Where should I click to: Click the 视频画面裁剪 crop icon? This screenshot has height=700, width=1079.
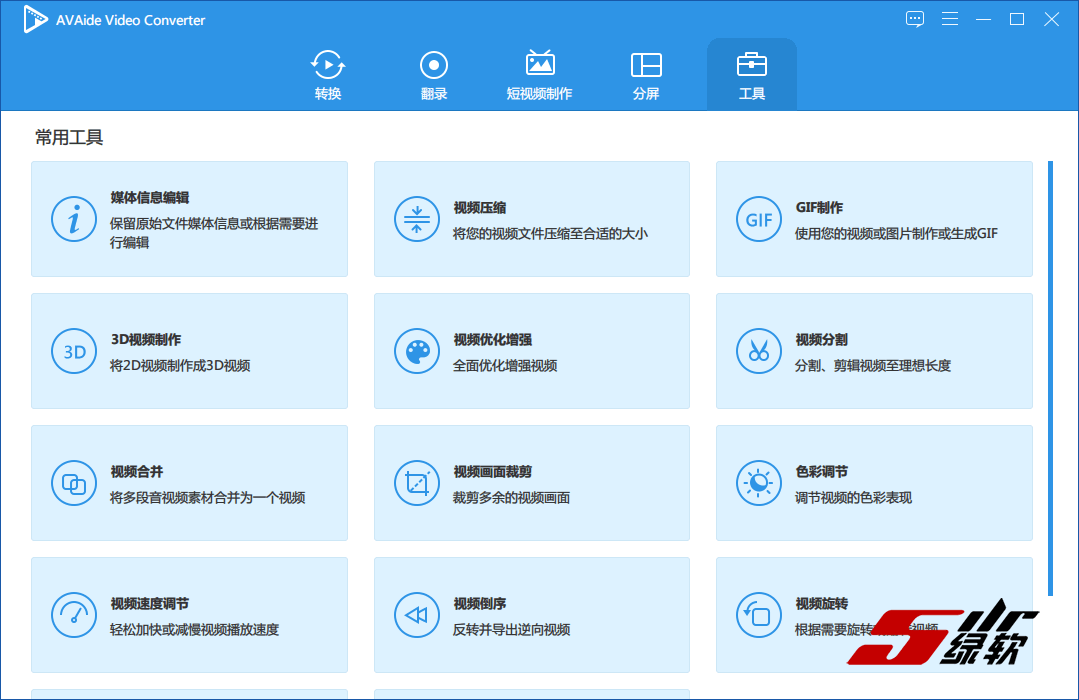417,483
